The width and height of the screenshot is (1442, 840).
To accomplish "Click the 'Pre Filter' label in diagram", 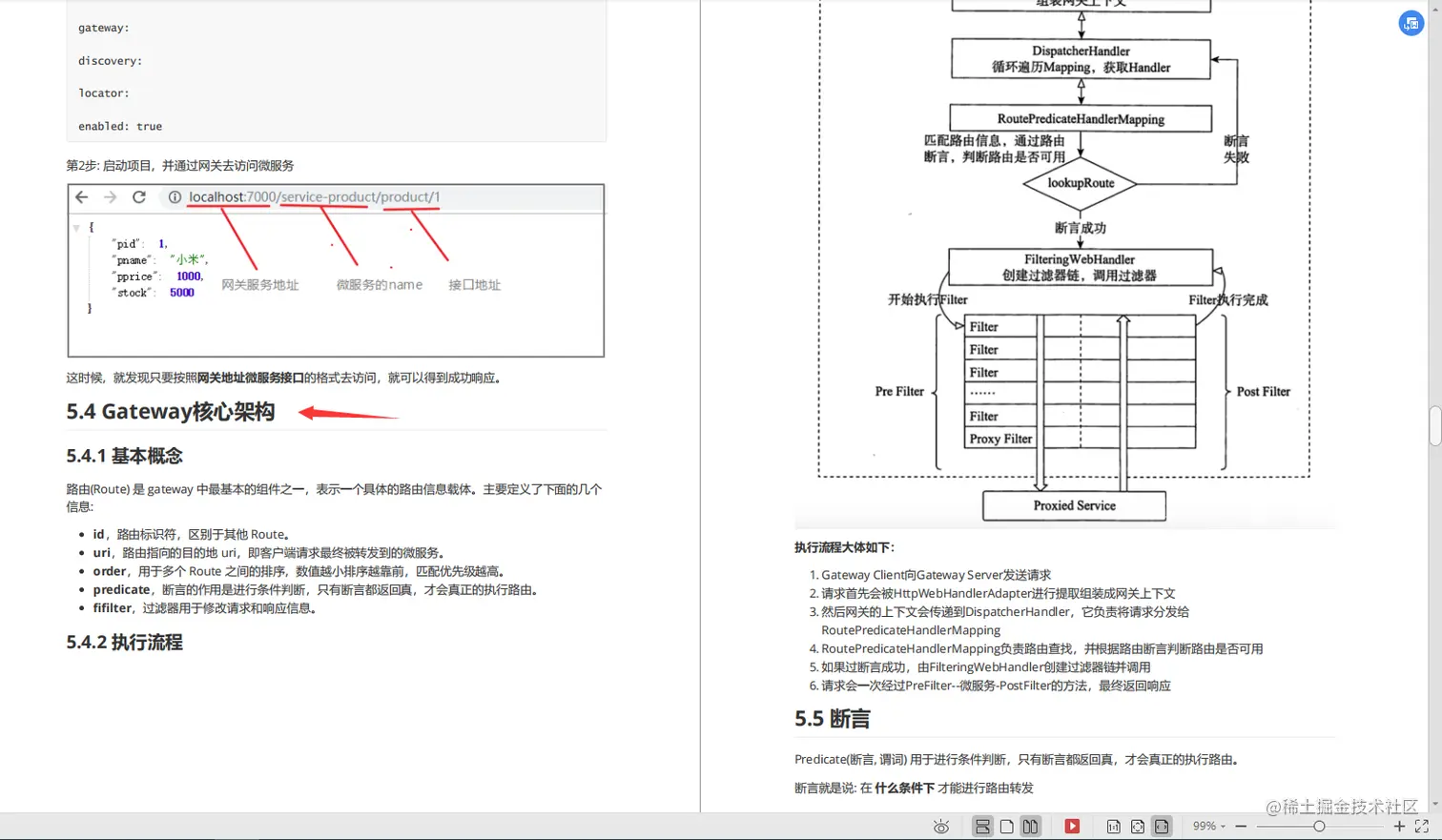I will (899, 392).
